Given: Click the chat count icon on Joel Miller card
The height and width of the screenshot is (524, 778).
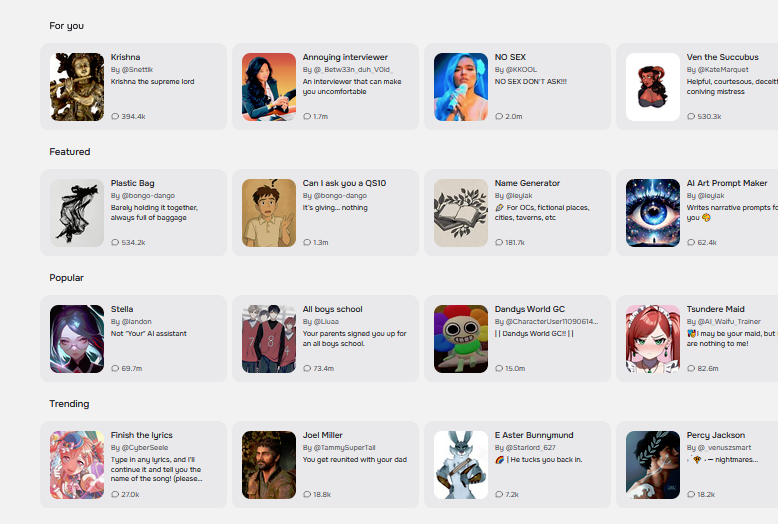Looking at the screenshot, I should click(x=307, y=495).
